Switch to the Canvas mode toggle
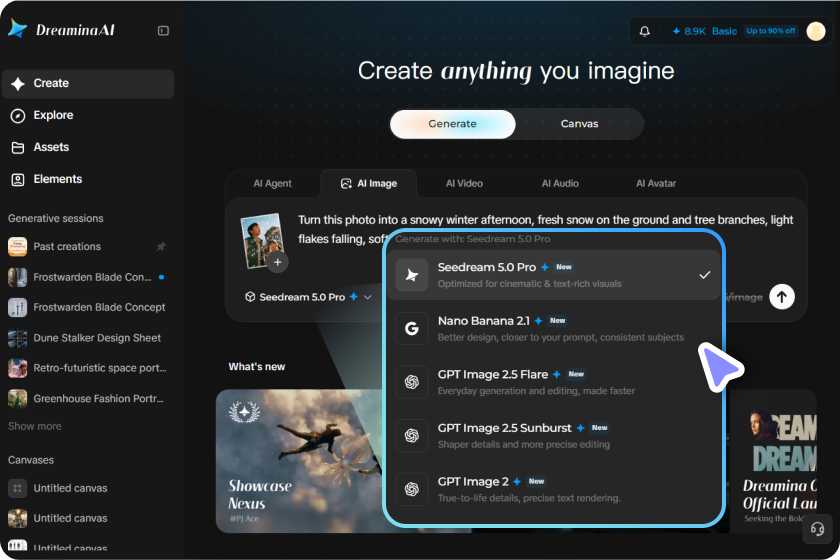This screenshot has height=560, width=840. pyautogui.click(x=579, y=124)
